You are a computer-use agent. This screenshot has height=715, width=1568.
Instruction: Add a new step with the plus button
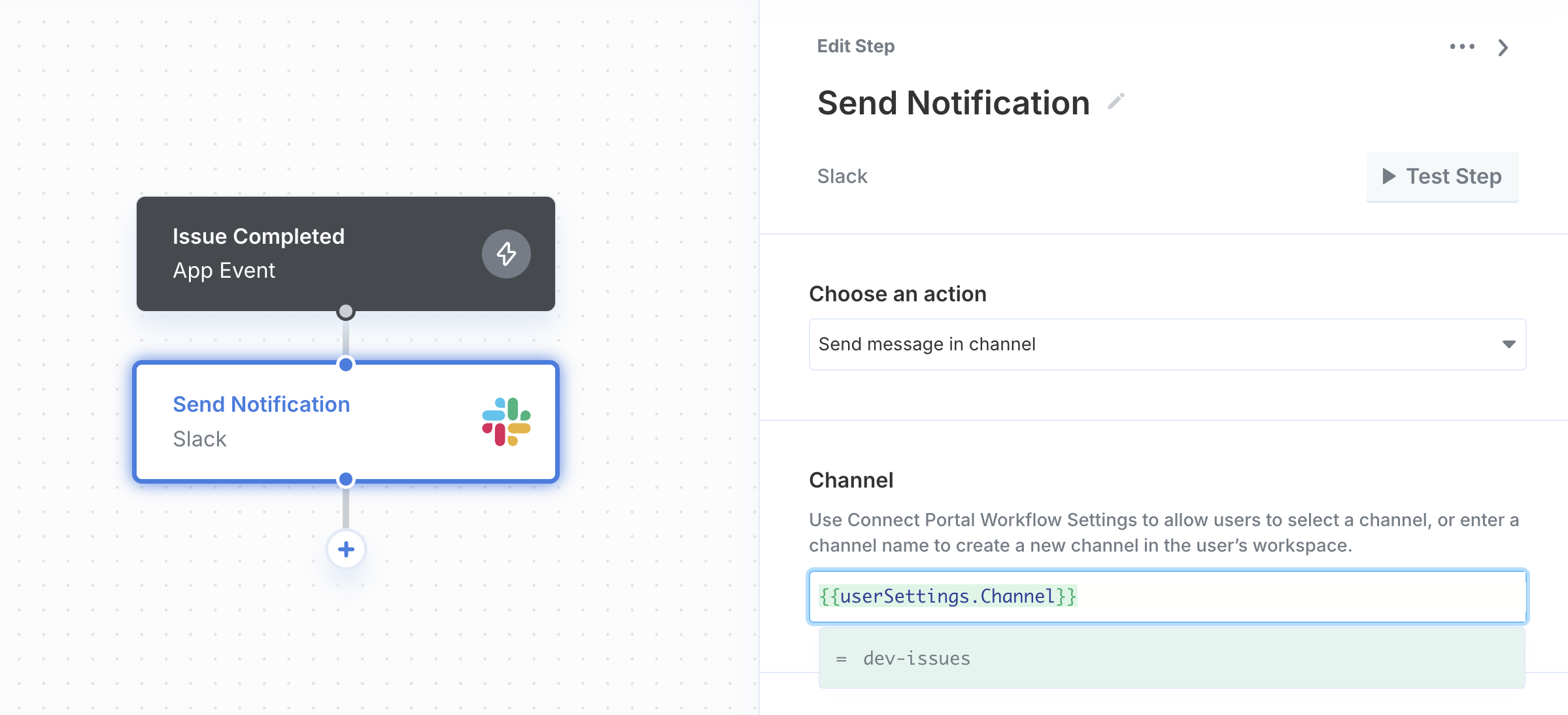tap(346, 549)
